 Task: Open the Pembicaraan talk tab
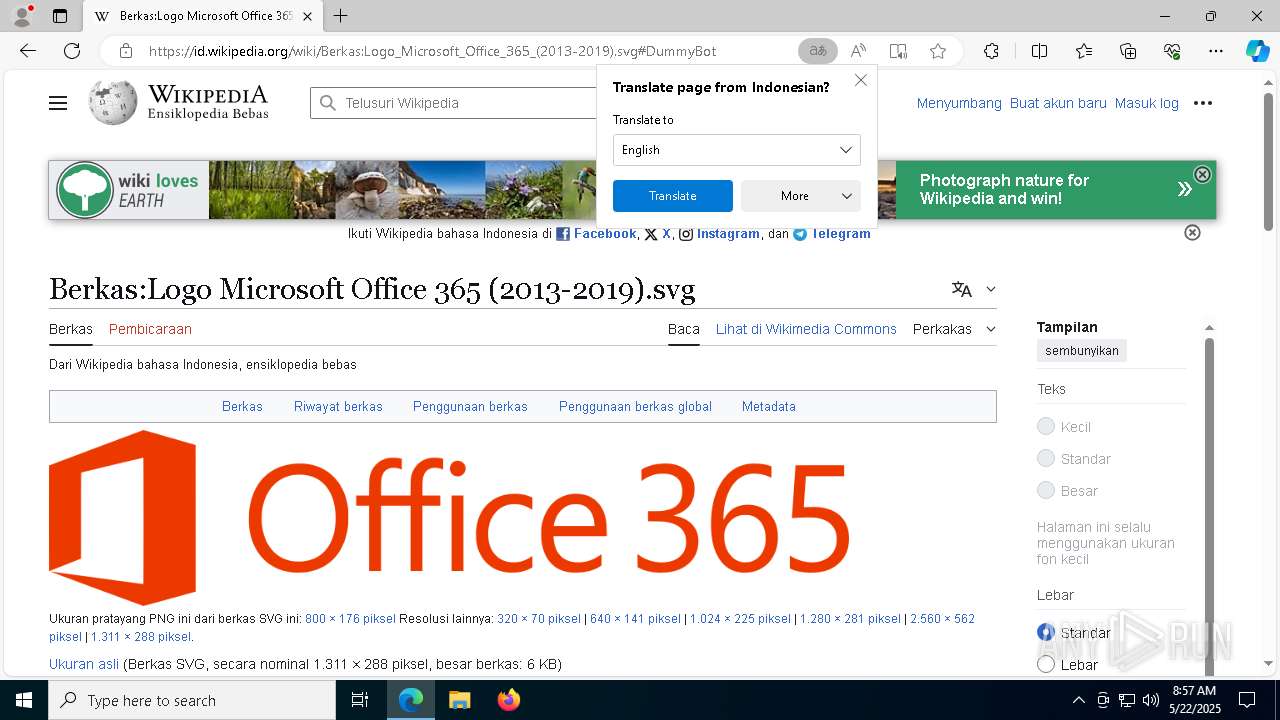(x=150, y=329)
